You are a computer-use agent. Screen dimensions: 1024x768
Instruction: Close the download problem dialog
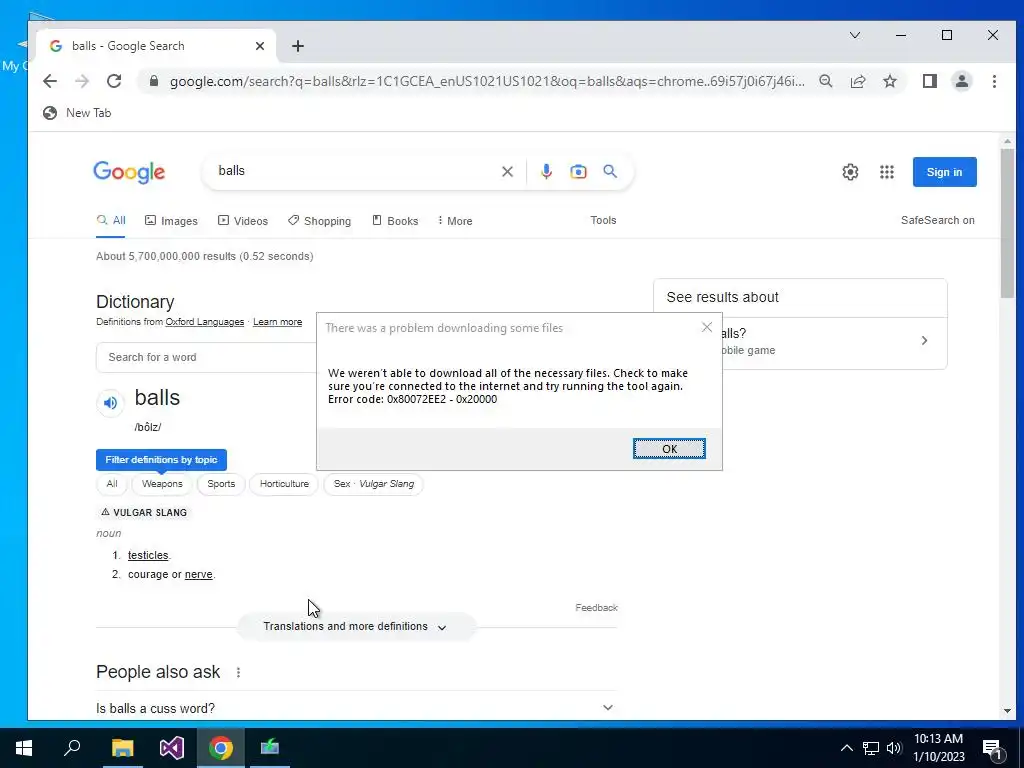(707, 327)
